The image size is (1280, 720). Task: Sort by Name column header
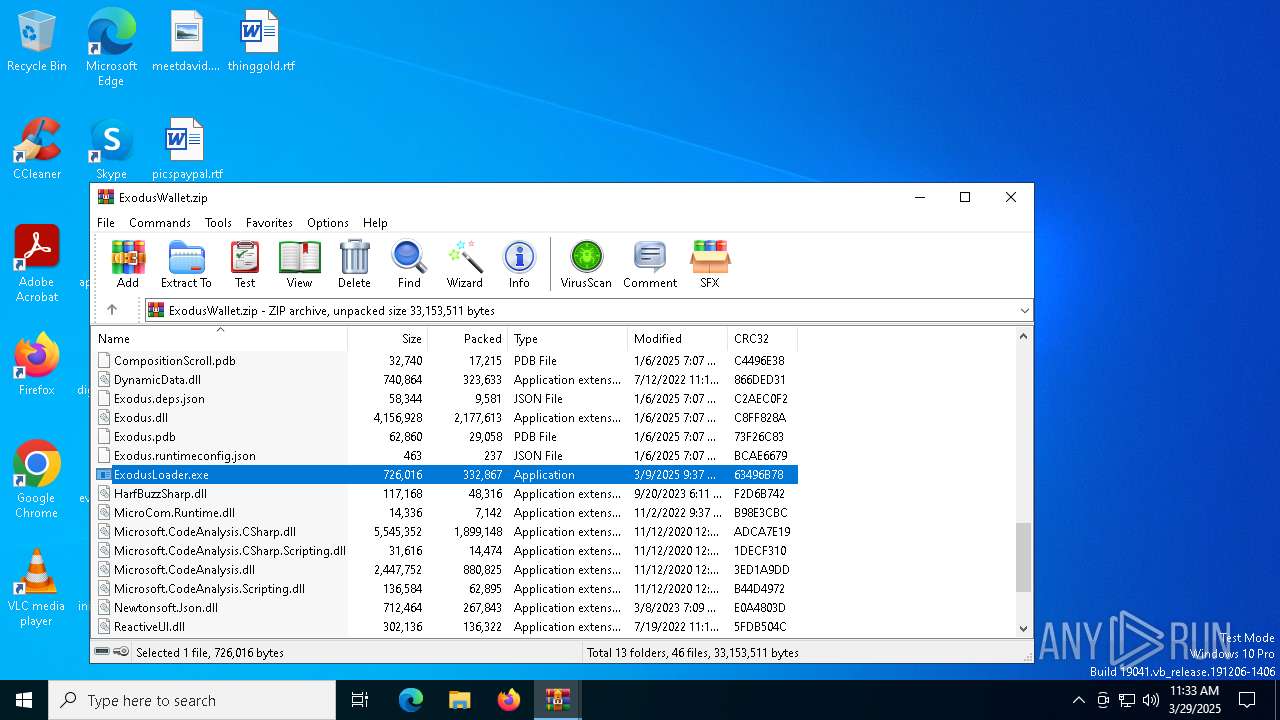point(220,339)
